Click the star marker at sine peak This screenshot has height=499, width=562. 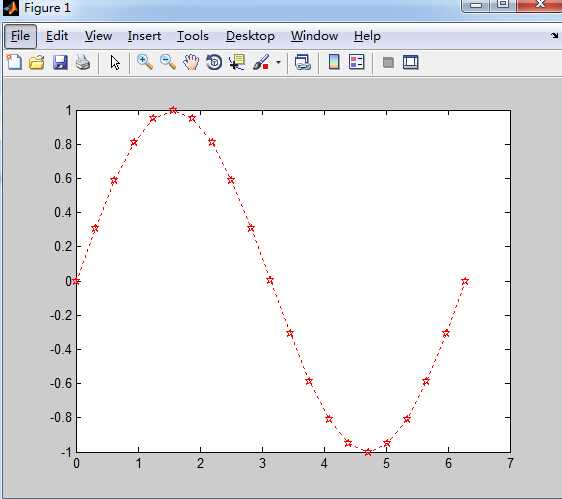(x=173, y=110)
